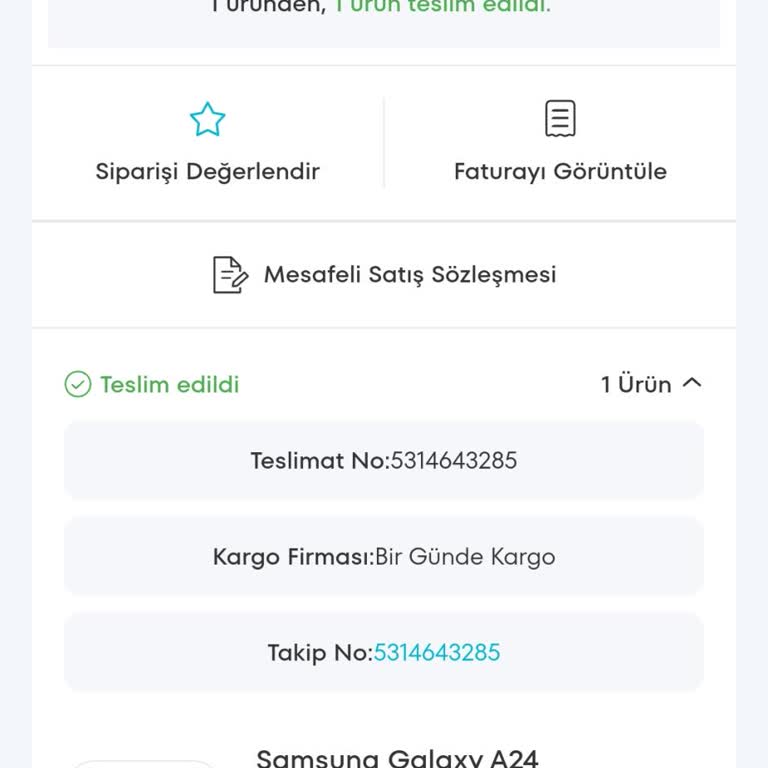Click the contract paper-and-pen icon

[x=230, y=275]
